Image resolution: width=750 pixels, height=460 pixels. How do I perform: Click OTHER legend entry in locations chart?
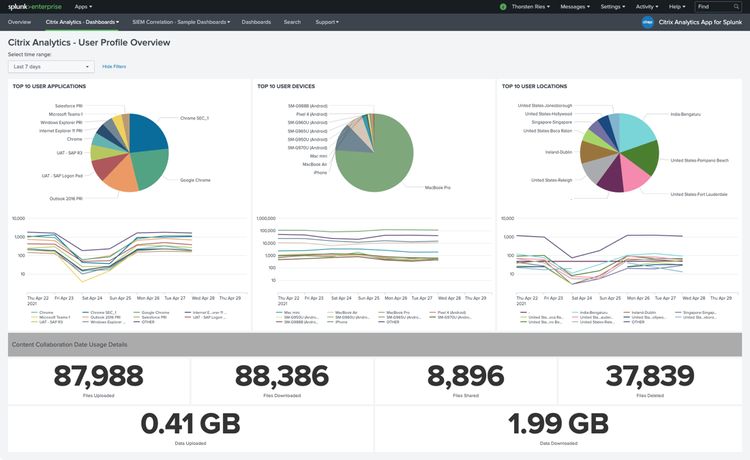click(634, 322)
